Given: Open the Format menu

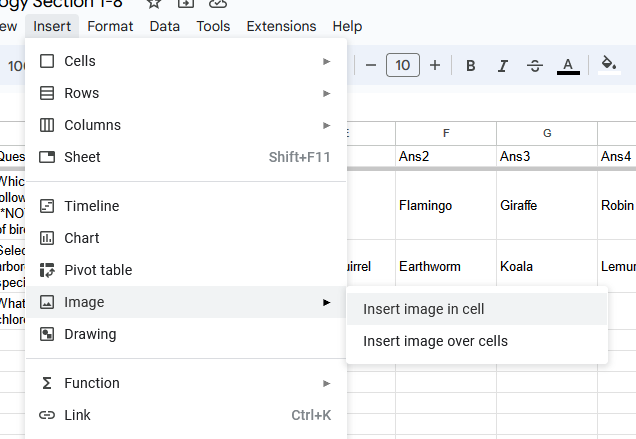Looking at the screenshot, I should click(110, 26).
